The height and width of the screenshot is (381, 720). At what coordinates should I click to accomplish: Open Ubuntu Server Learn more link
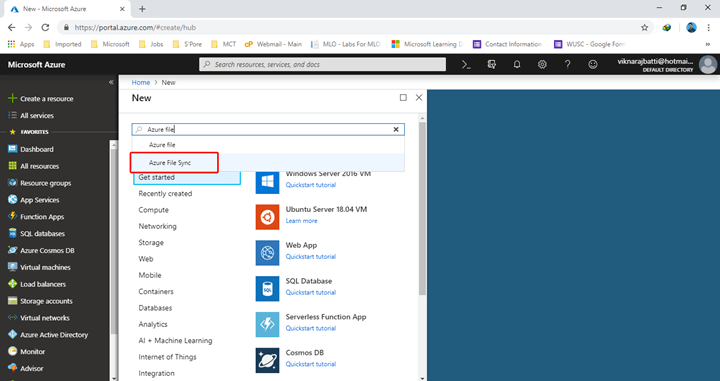(301, 221)
